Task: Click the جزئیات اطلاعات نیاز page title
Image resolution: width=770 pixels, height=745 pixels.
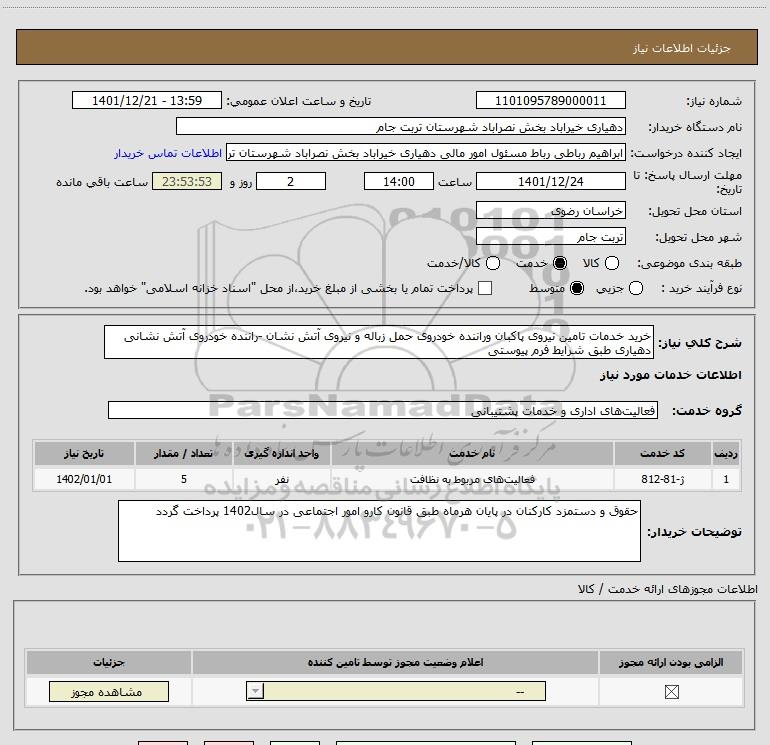Action: coord(681,48)
